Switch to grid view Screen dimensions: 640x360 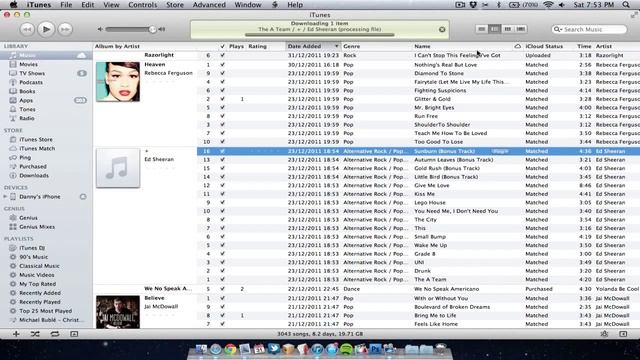pyautogui.click(x=508, y=29)
